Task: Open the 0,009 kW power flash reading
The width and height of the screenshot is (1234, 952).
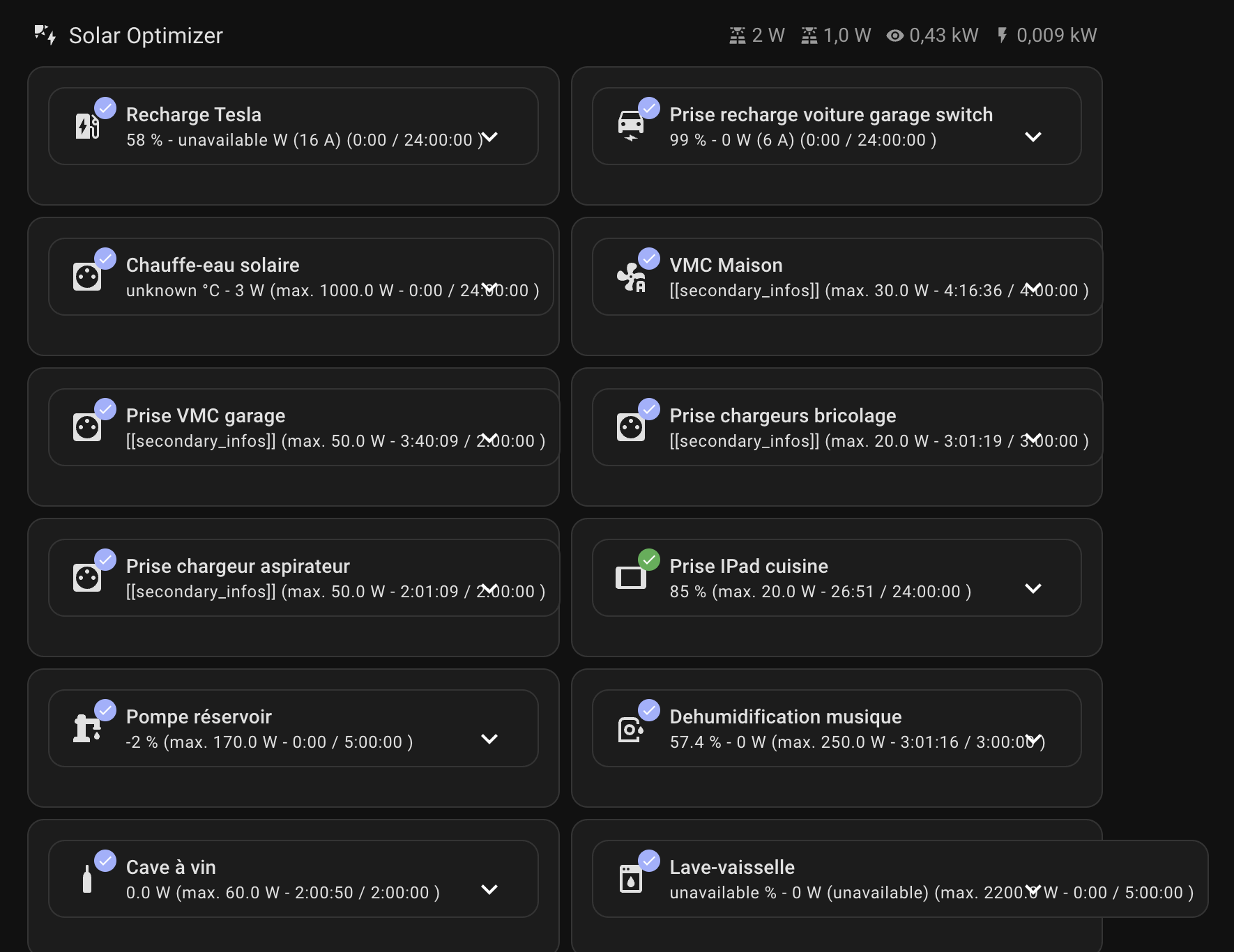Action: [x=1046, y=35]
